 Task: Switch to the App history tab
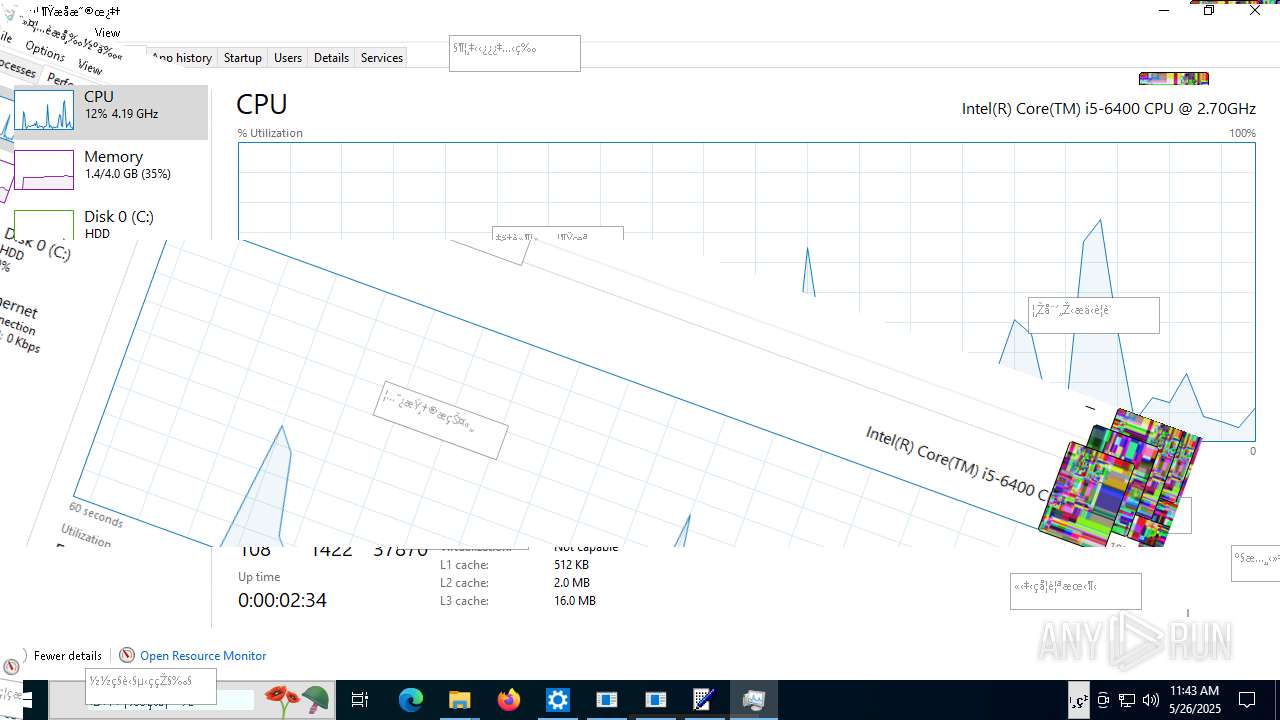(182, 58)
